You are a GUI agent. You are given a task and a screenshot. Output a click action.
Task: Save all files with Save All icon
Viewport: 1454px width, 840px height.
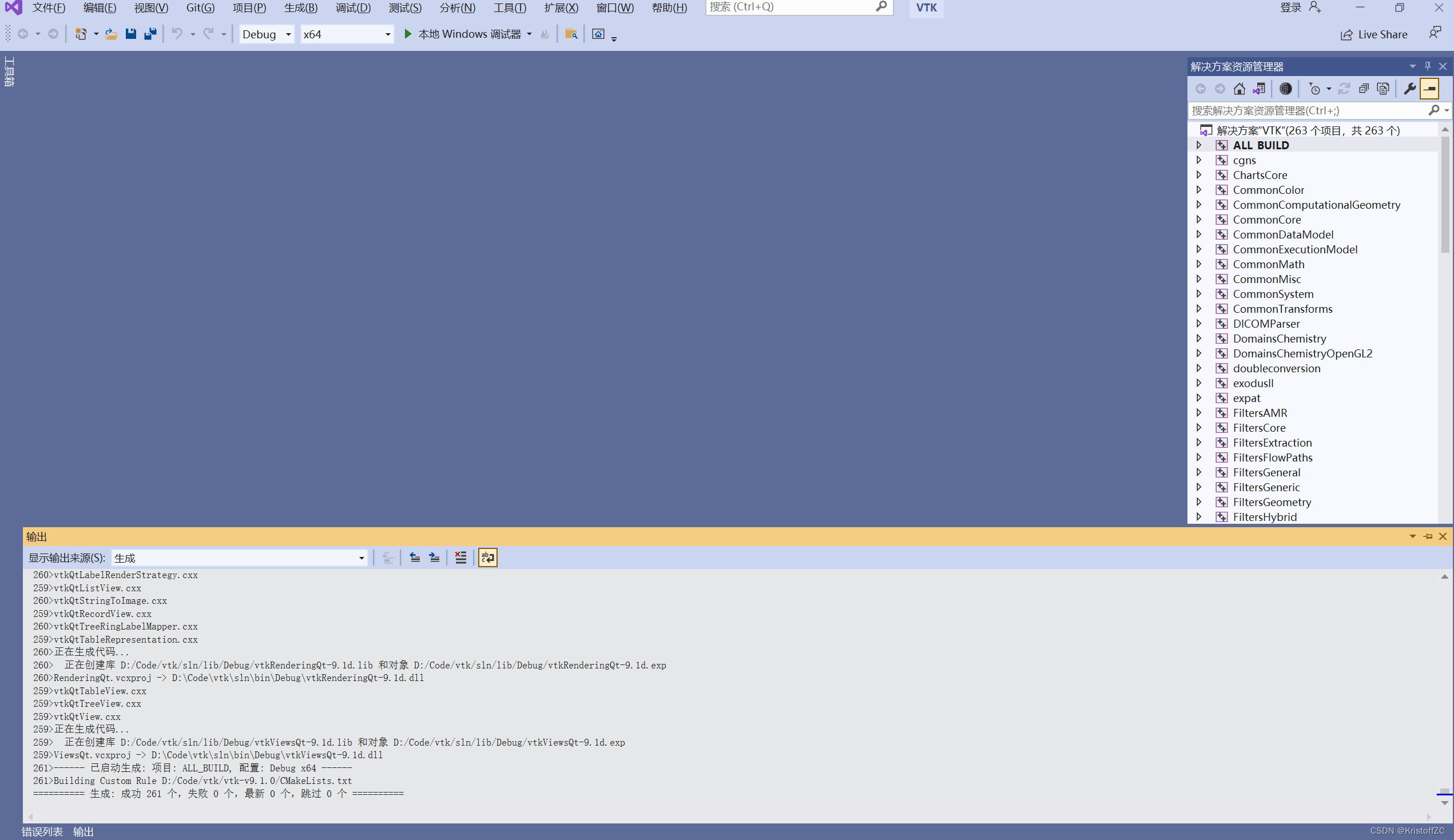coord(150,34)
